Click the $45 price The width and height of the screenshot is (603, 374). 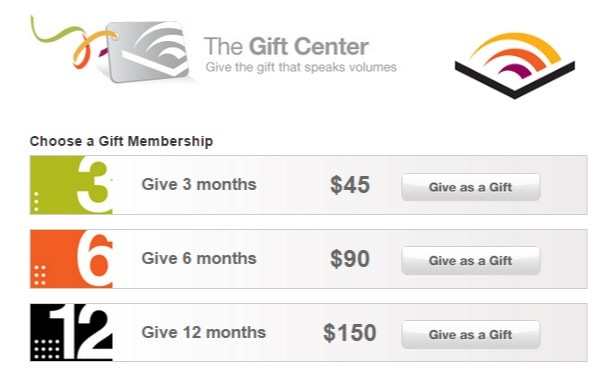(350, 185)
